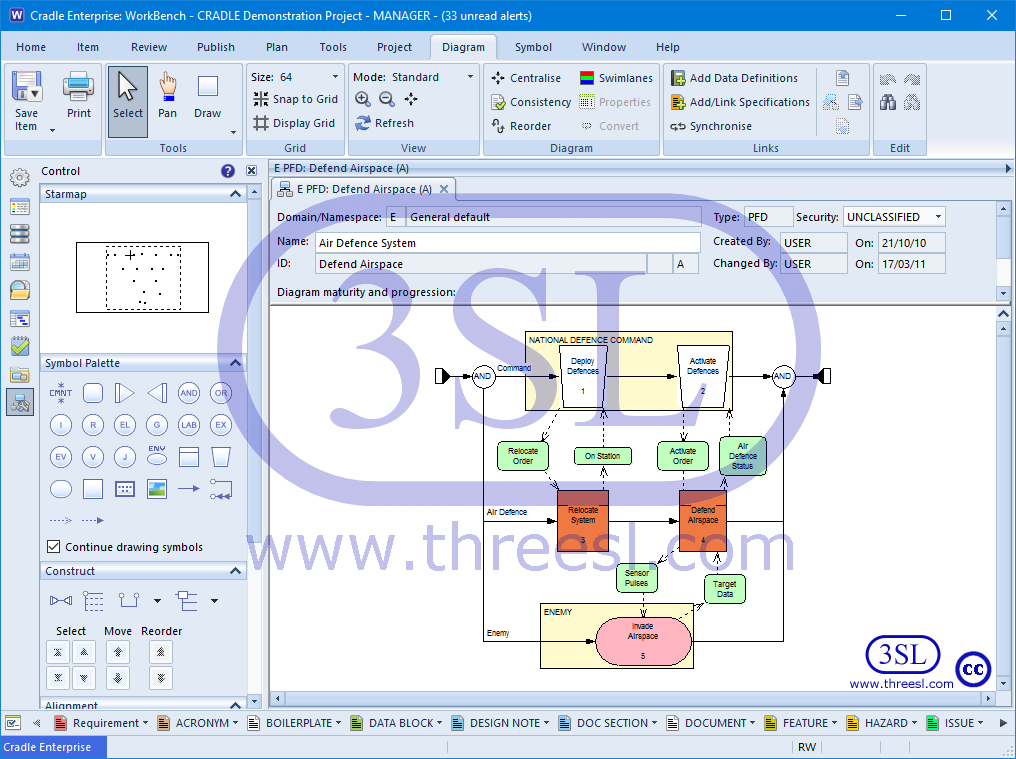This screenshot has width=1016, height=759.
Task: Click Synchronise links
Action: (x=711, y=126)
